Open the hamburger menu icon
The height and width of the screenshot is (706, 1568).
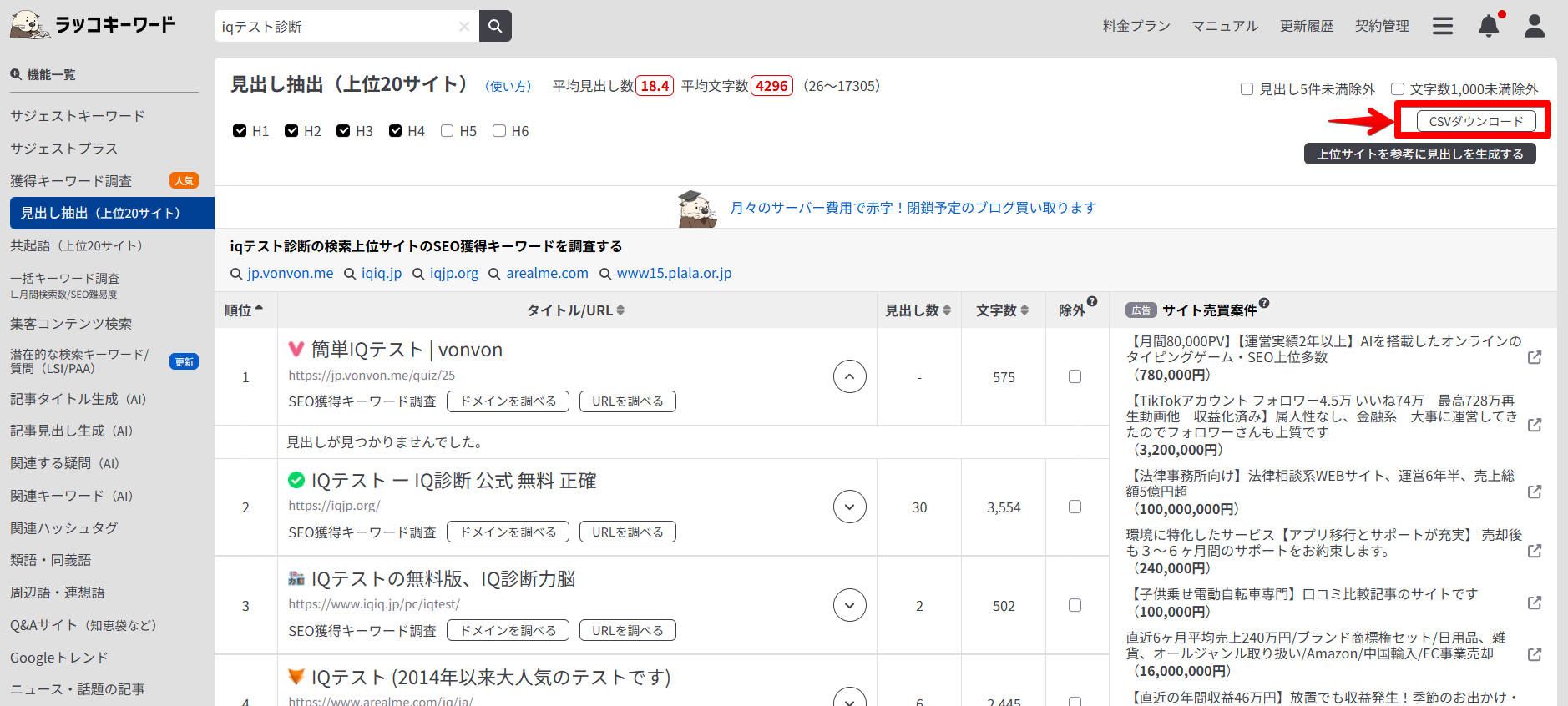pos(1443,26)
